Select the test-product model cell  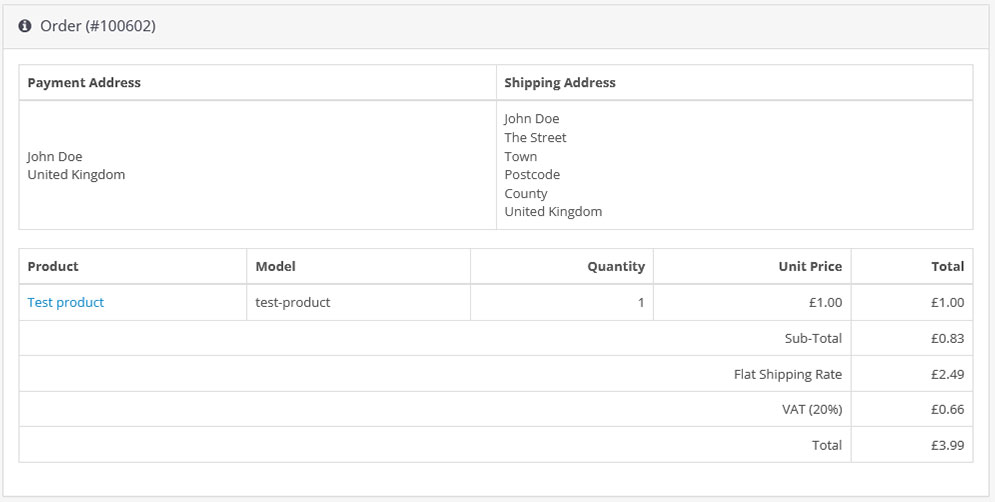[293, 302]
